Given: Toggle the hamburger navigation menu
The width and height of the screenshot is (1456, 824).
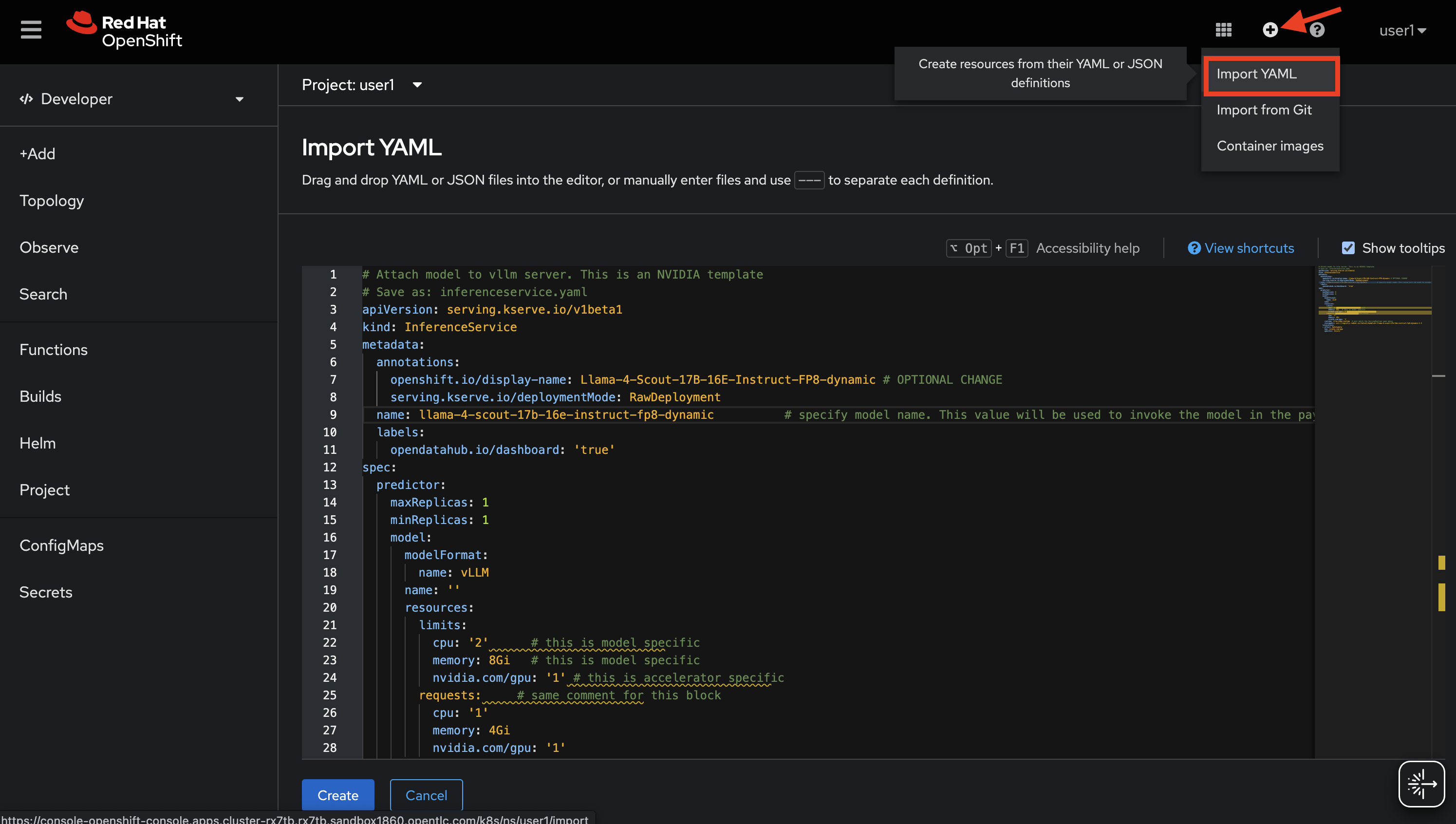Looking at the screenshot, I should [x=31, y=30].
